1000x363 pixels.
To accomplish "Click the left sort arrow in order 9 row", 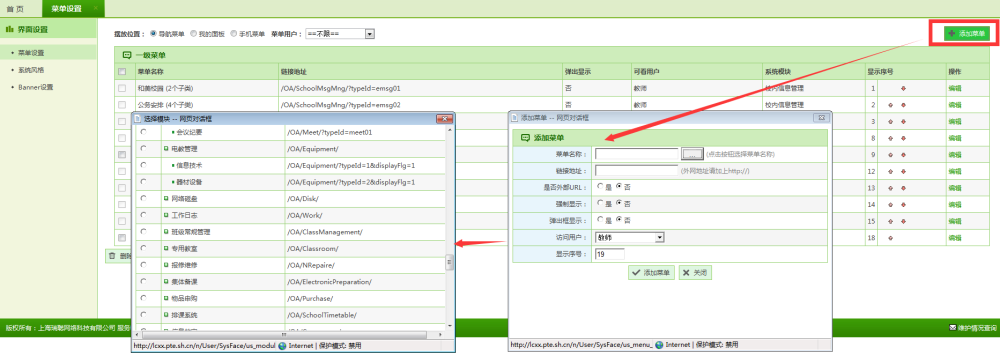I will [x=890, y=154].
